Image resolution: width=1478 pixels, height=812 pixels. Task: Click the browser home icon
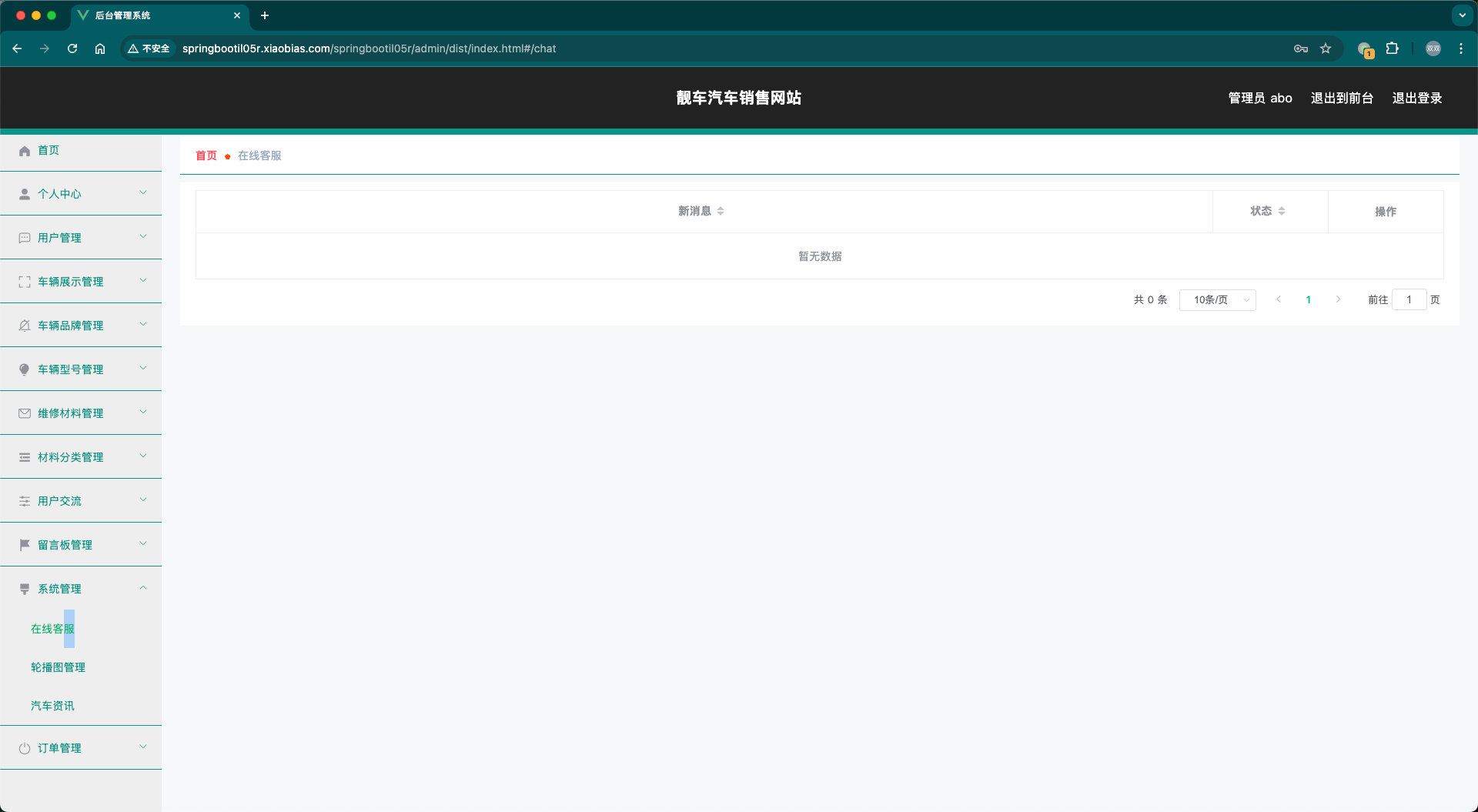[100, 48]
